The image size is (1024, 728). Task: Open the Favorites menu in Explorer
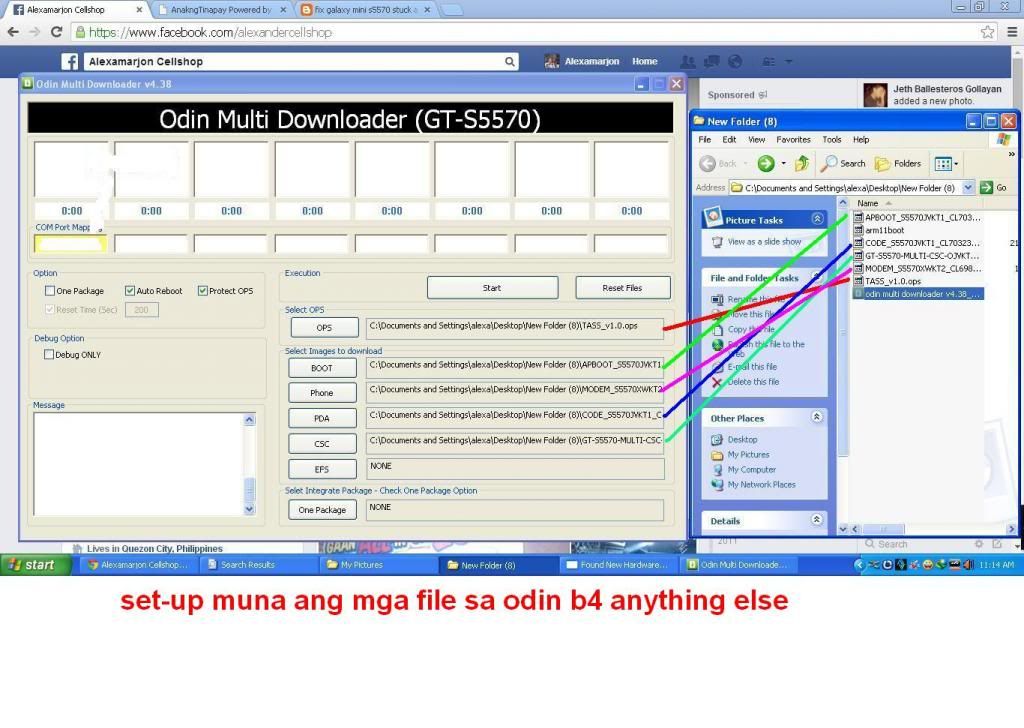click(x=793, y=140)
